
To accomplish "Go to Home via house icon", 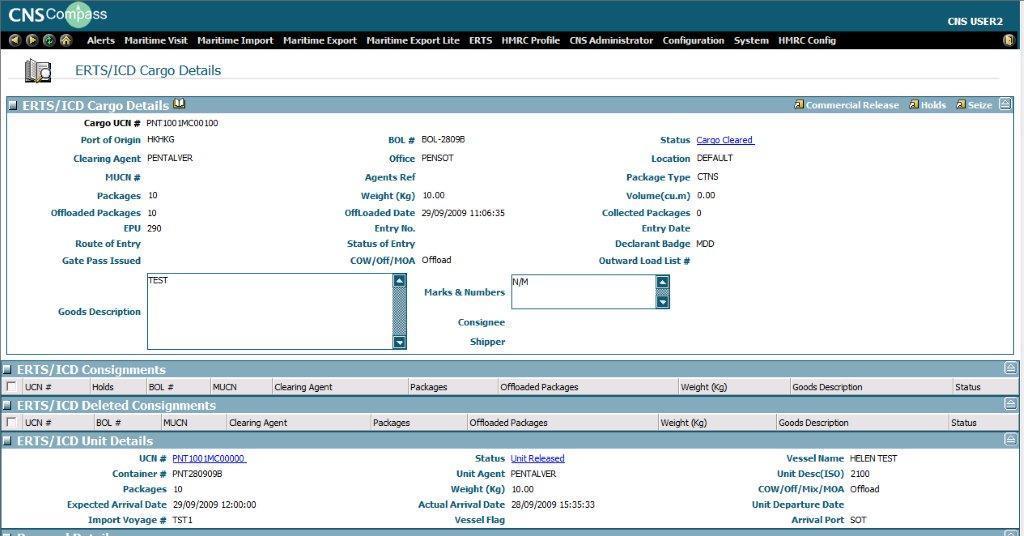I will pyautogui.click(x=65, y=41).
